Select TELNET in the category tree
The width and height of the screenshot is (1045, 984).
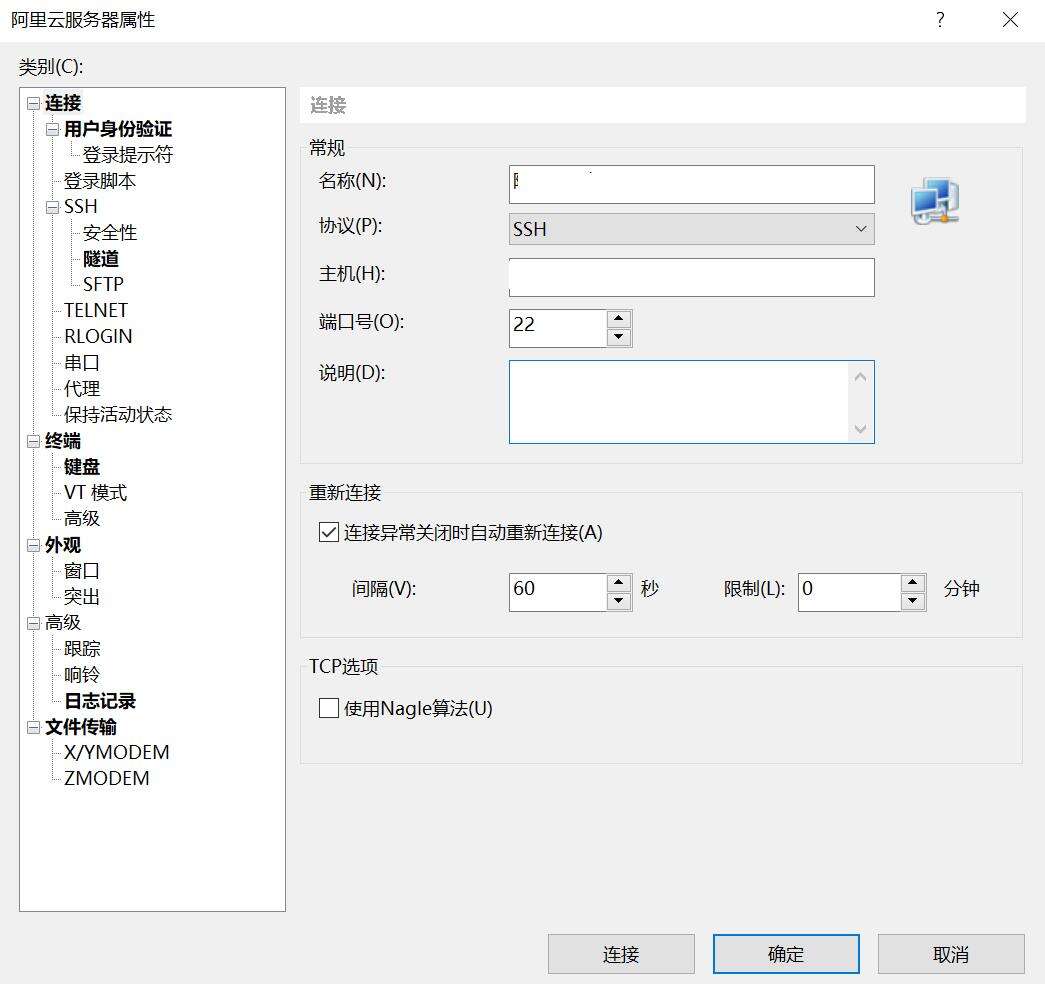pyautogui.click(x=96, y=311)
